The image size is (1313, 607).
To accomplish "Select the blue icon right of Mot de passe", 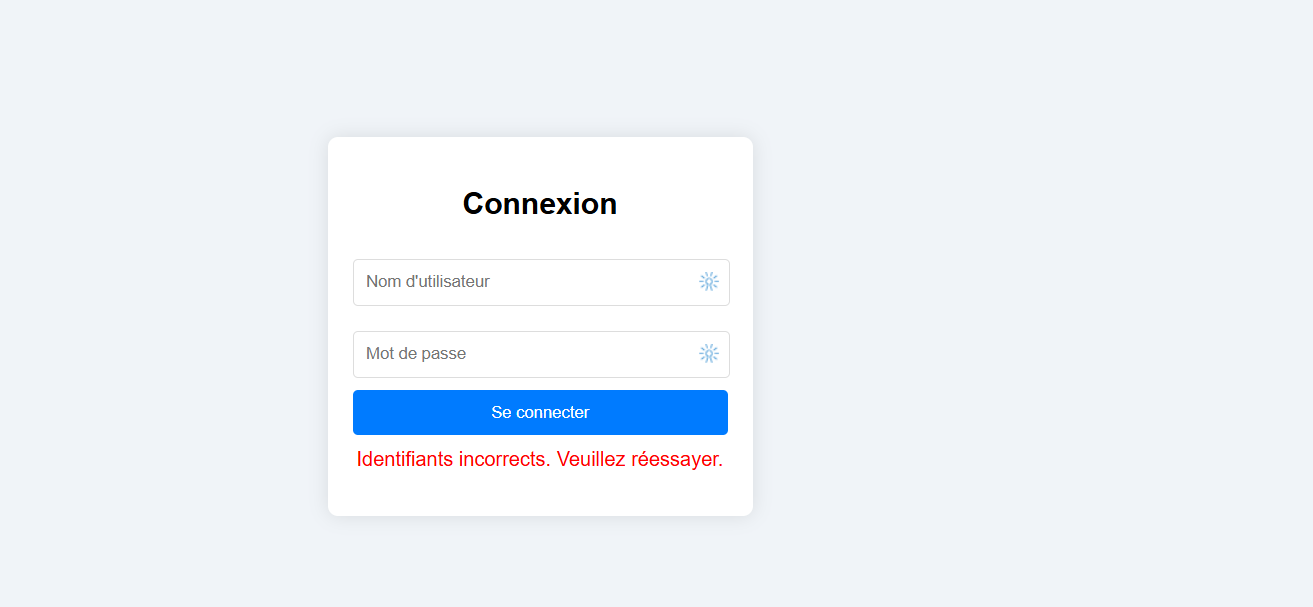I will (x=709, y=354).
